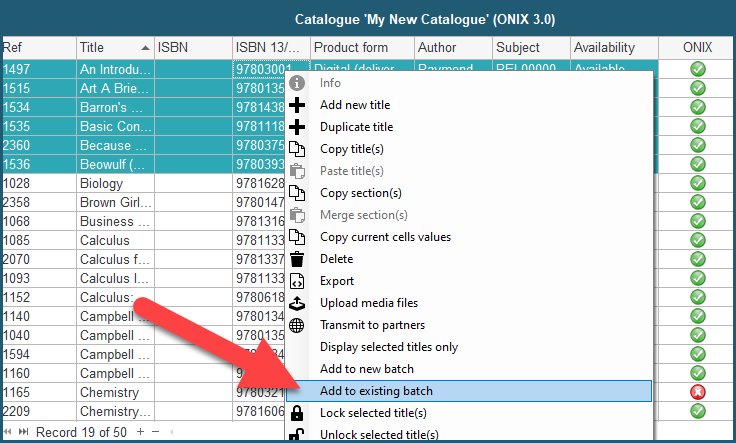Click the Info circle icon in context menu

tap(297, 83)
